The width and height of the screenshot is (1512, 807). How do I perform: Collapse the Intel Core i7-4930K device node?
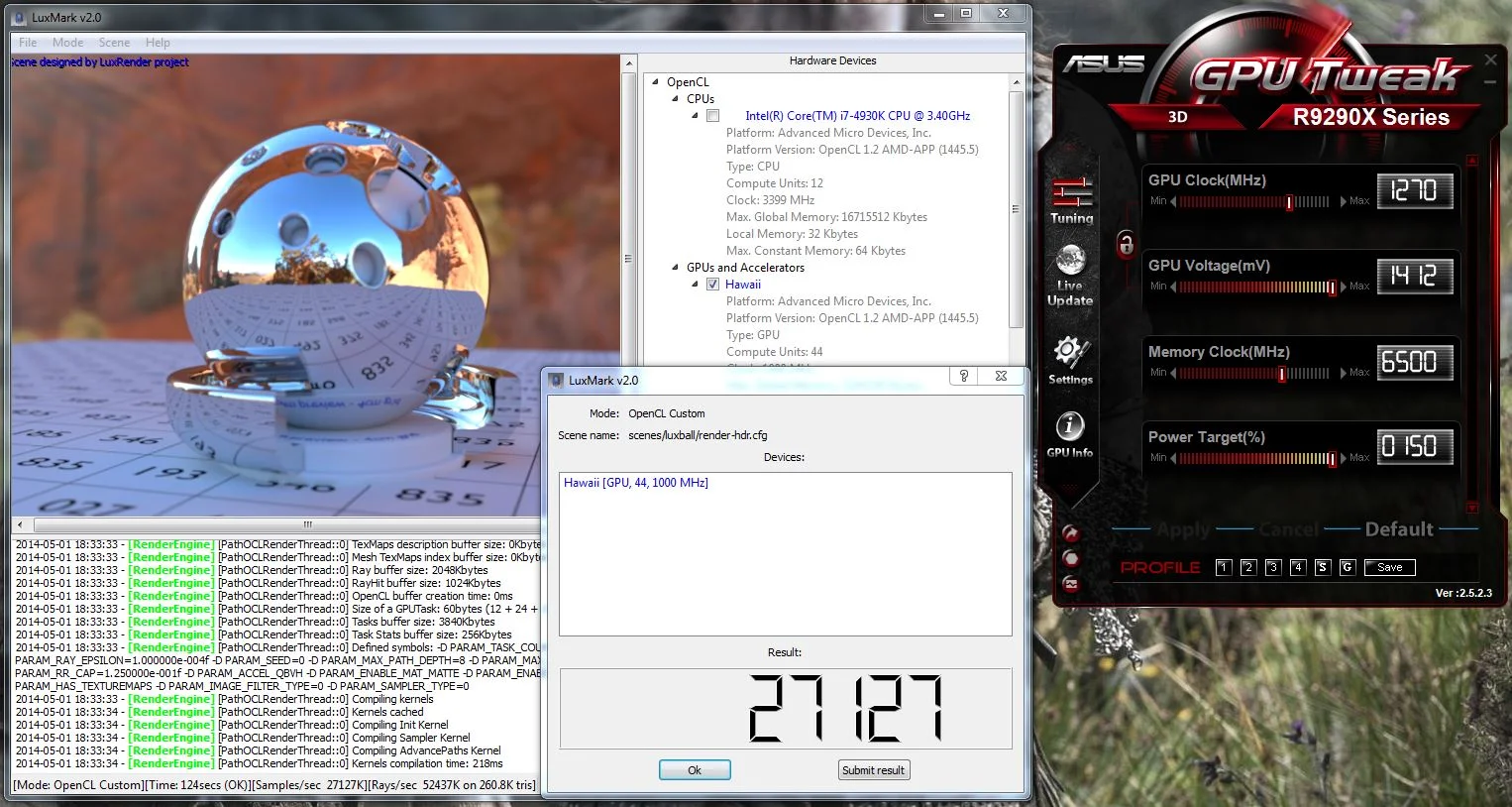696,116
